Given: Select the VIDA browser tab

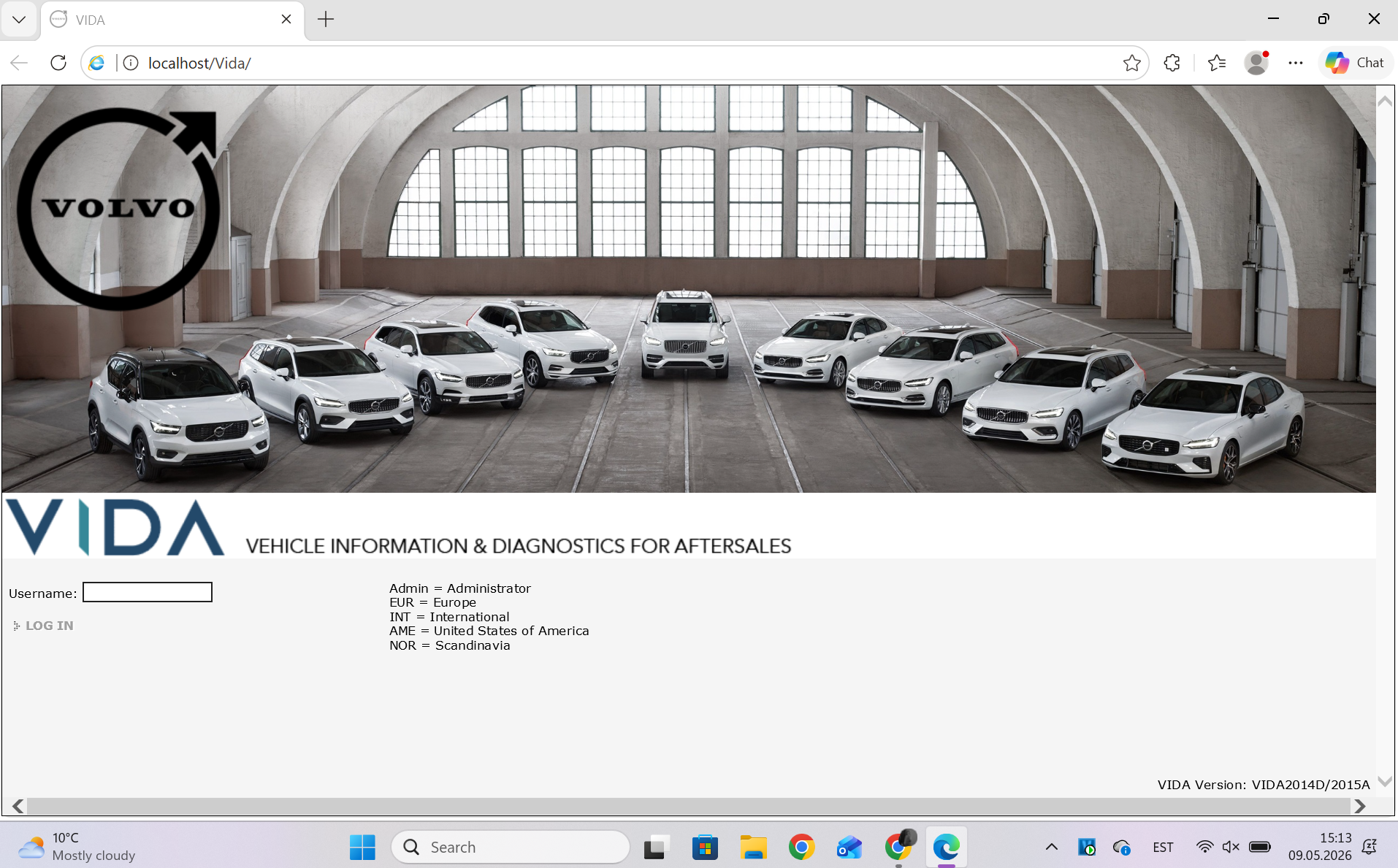Looking at the screenshot, I should point(172,20).
